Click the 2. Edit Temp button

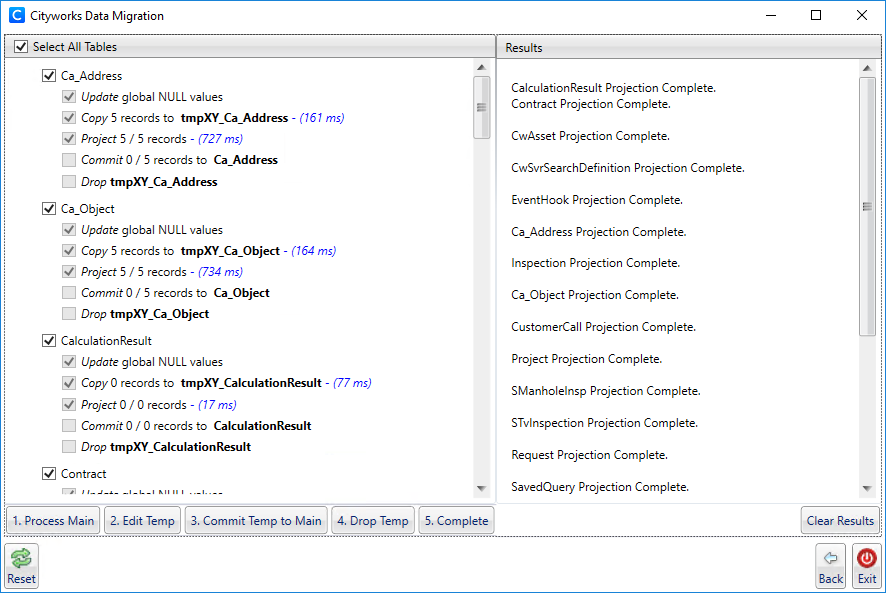pos(142,521)
